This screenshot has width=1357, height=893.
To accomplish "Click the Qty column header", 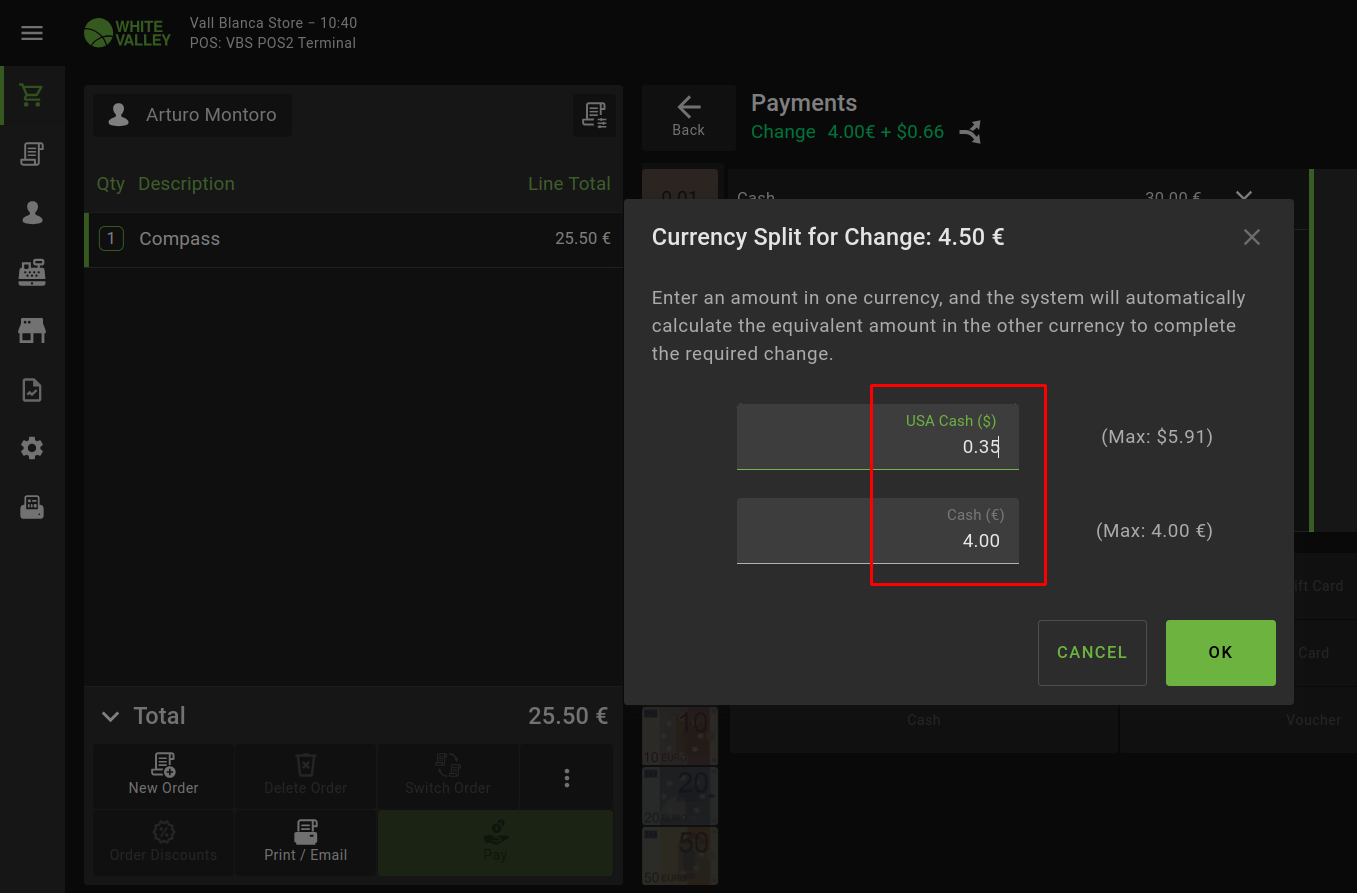I will coord(111,184).
